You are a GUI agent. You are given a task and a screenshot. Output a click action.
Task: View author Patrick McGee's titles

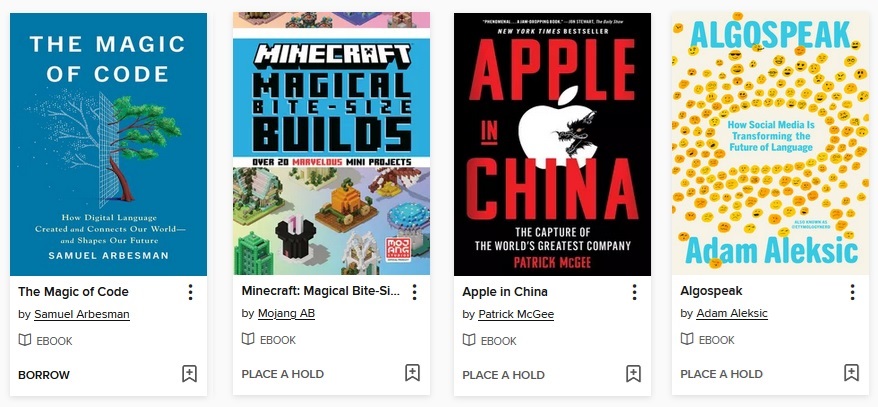[516, 315]
